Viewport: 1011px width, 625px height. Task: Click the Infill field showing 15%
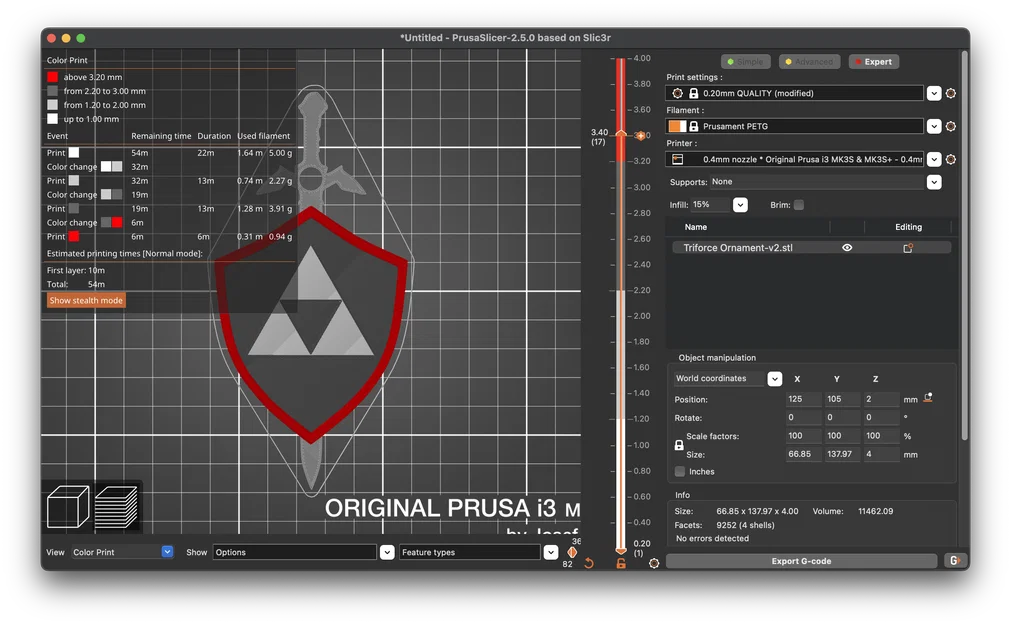[711, 205]
